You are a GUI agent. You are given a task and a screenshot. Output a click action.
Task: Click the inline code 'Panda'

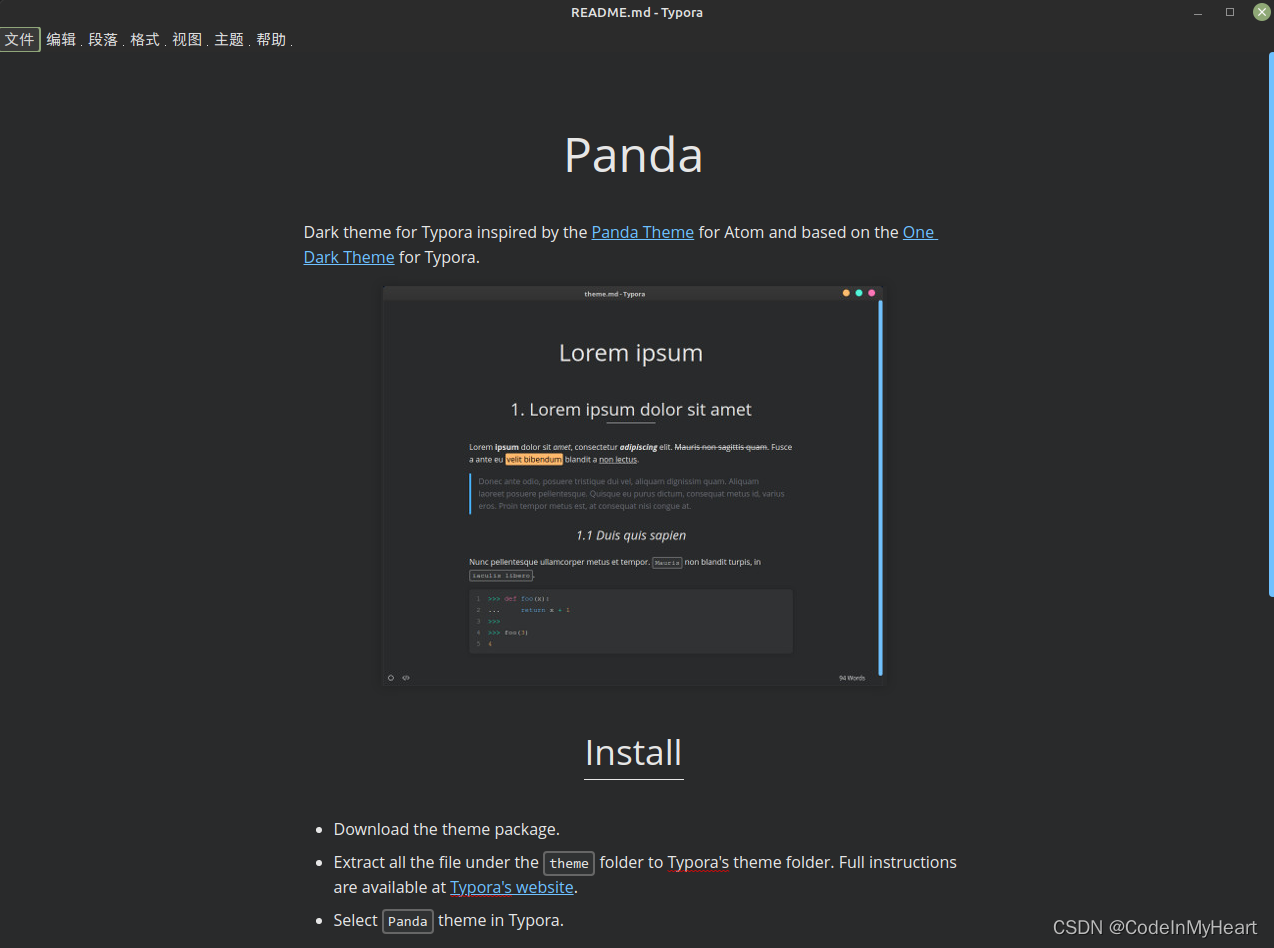[408, 921]
